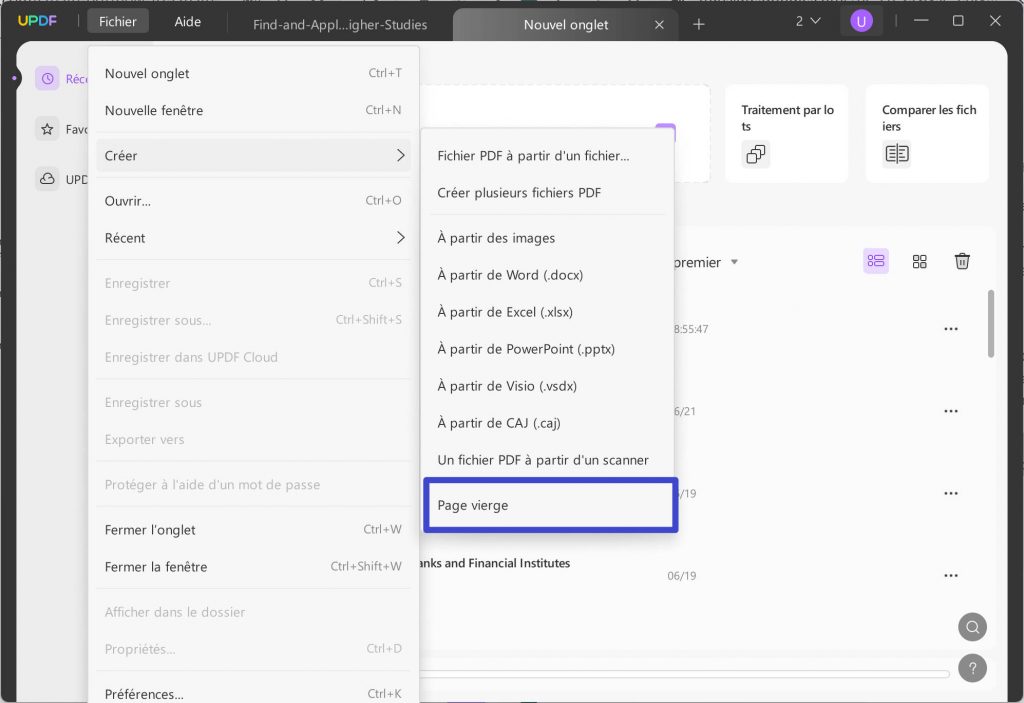Select the Favoris star in the sidebar

47,128
